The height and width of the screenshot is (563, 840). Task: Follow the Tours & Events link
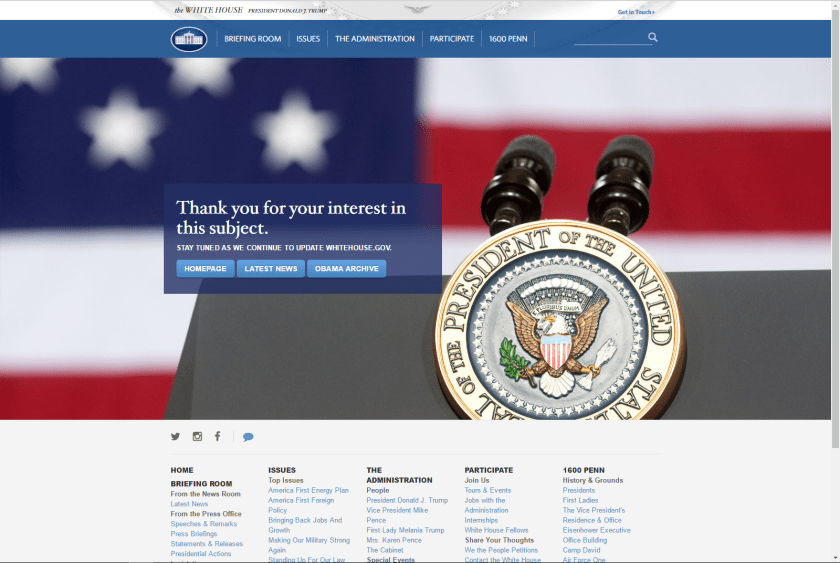click(x=487, y=491)
